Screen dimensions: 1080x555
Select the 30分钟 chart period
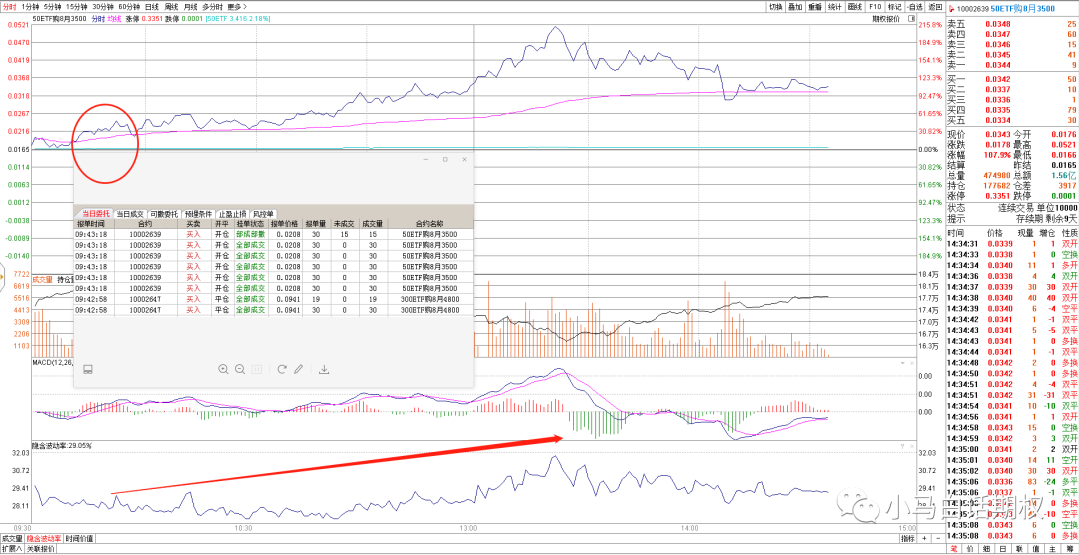coord(104,6)
